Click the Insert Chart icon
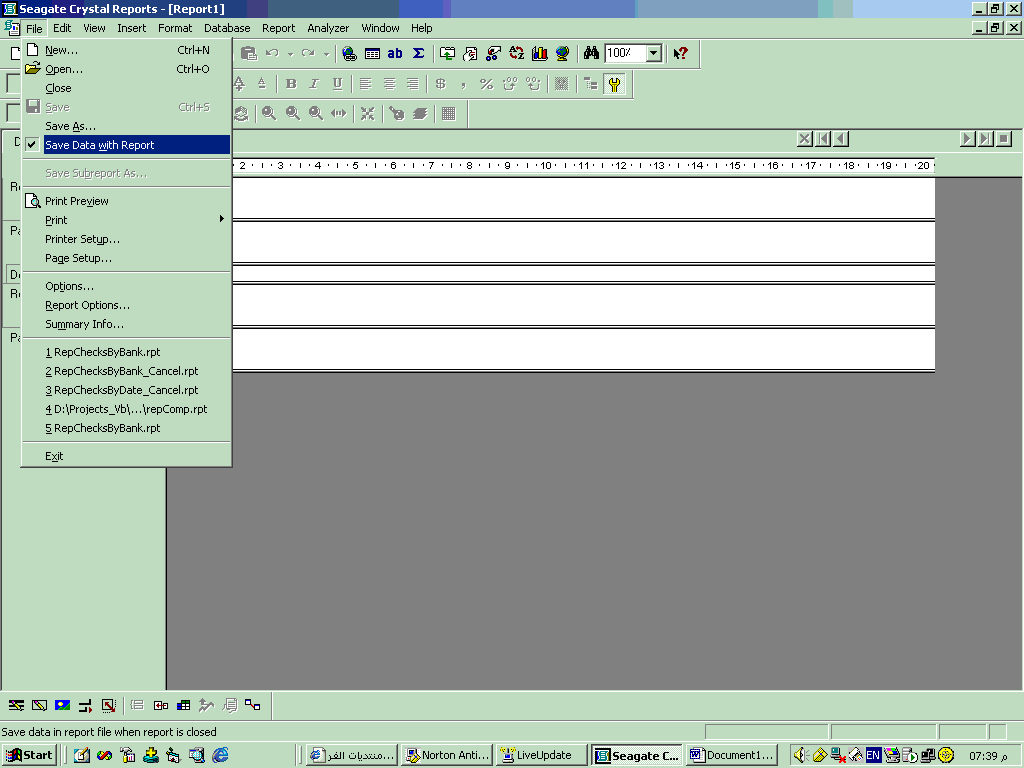The image size is (1024, 768). 539,54
